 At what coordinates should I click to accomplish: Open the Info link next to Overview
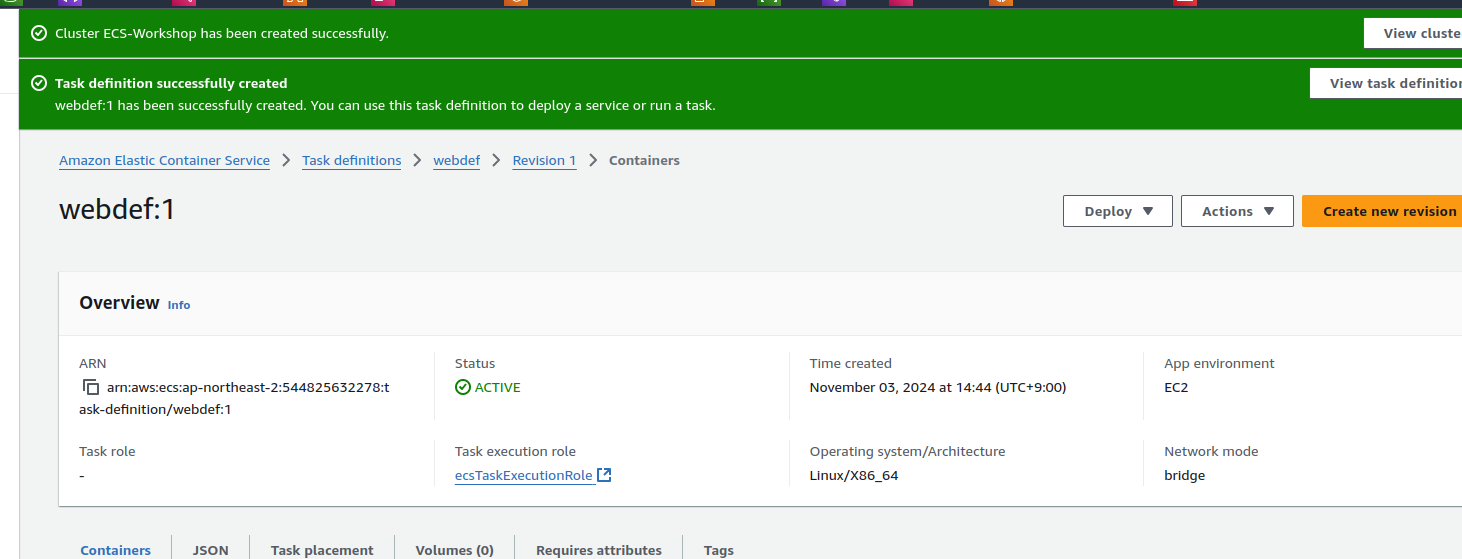(179, 305)
